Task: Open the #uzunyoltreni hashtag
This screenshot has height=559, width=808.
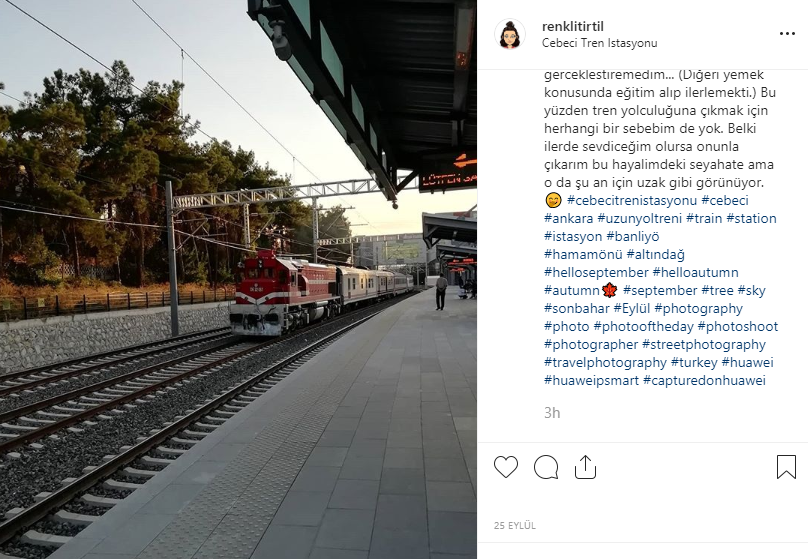Action: tap(639, 218)
